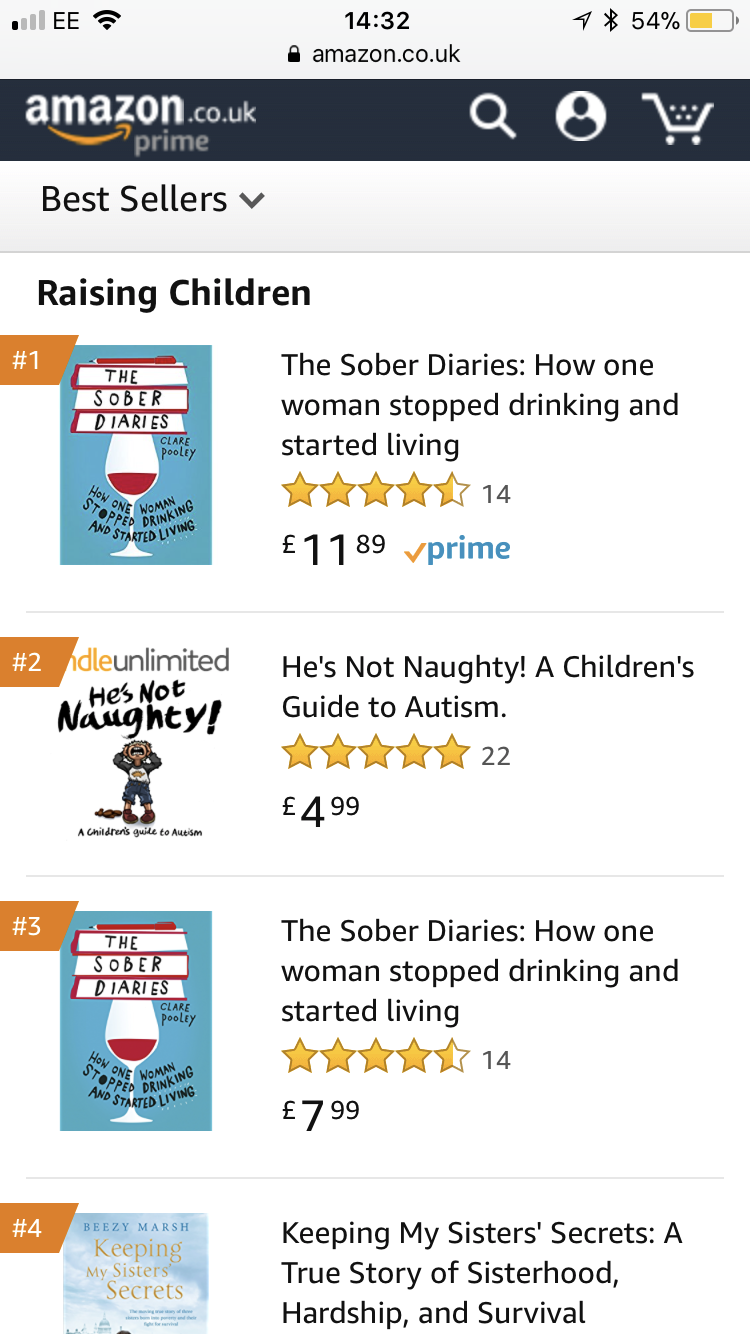Viewport: 750px width, 1334px height.
Task: Open The Sober Diaries £7.99 title link
Action: [480, 971]
